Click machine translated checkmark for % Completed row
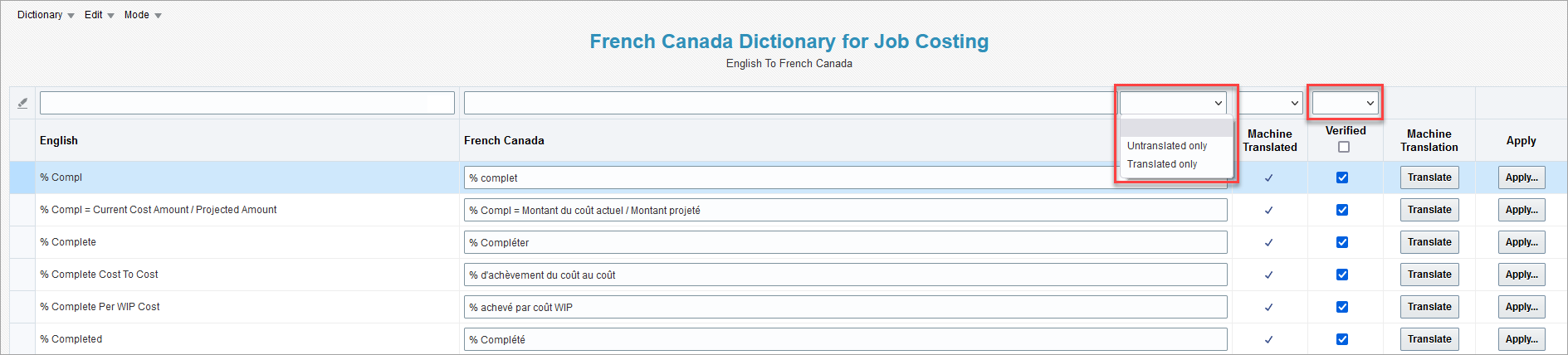1568x355 pixels. pyautogui.click(x=1268, y=339)
